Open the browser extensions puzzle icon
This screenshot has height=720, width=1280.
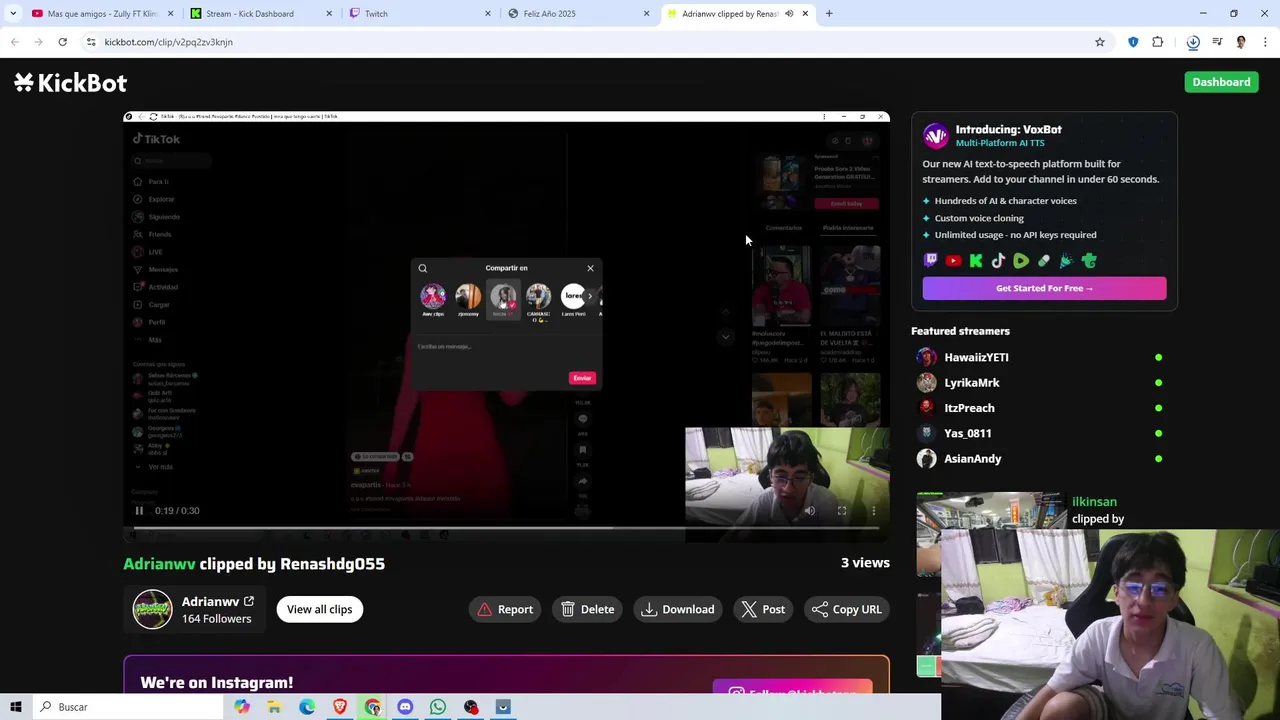click(1158, 42)
